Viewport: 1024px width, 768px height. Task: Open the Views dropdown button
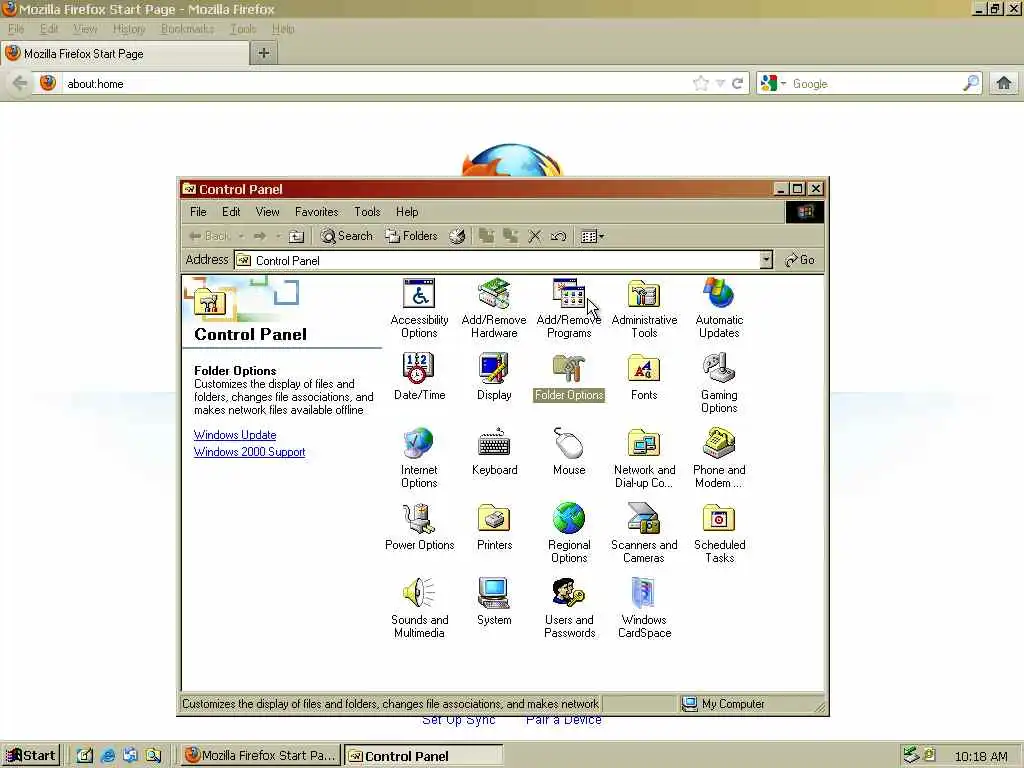tap(592, 236)
